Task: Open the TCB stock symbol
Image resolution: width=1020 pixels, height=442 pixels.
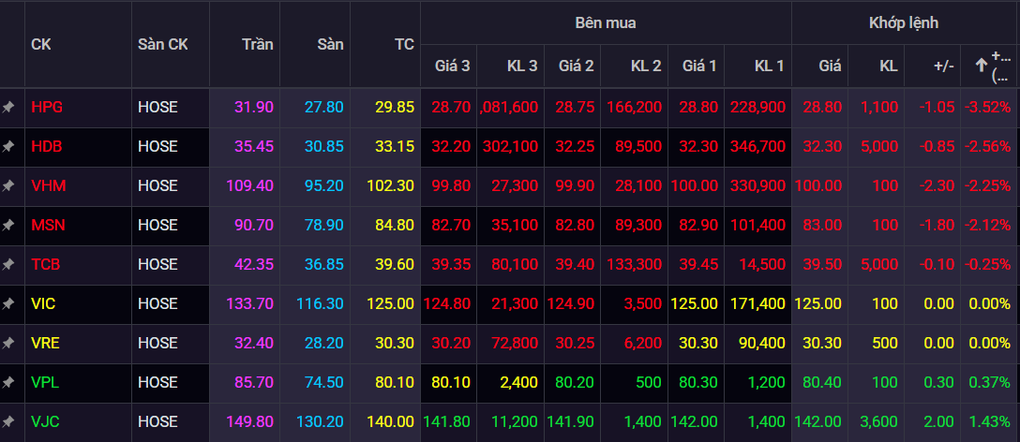Action: coord(46,264)
